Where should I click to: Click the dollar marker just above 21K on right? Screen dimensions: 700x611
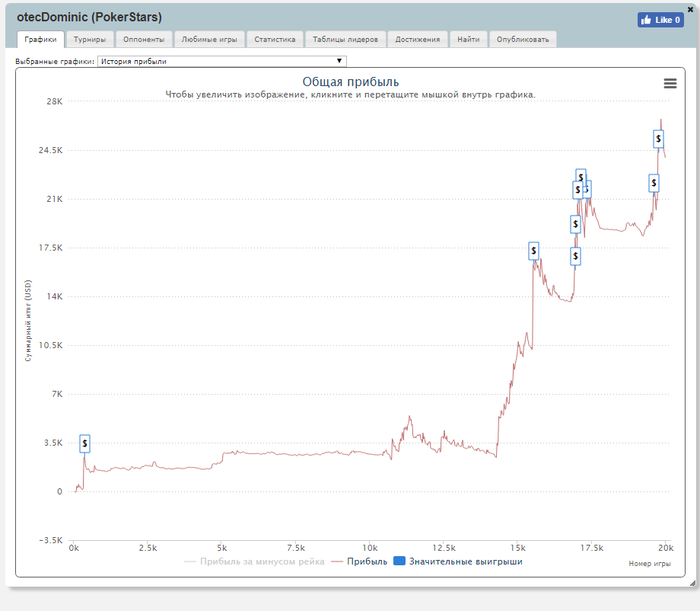click(x=654, y=183)
